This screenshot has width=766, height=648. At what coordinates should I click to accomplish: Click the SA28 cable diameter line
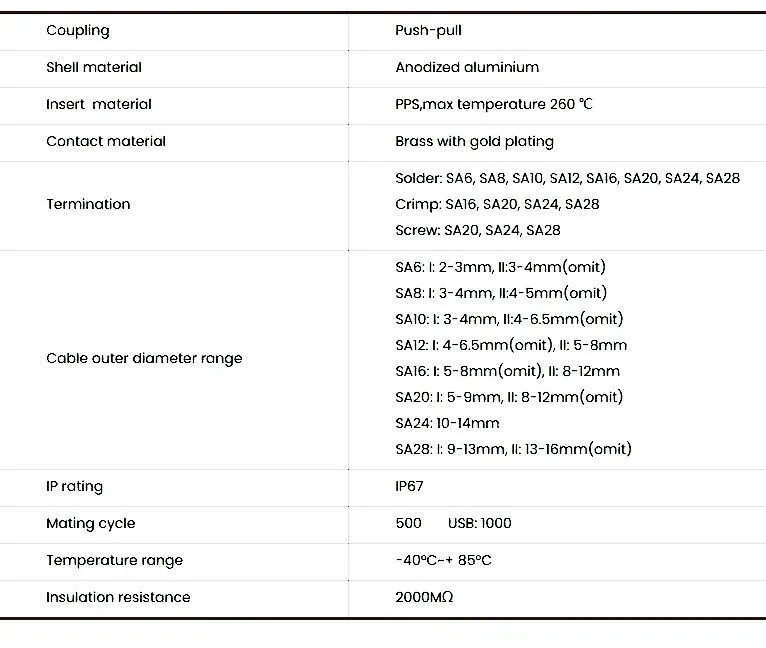click(x=513, y=449)
